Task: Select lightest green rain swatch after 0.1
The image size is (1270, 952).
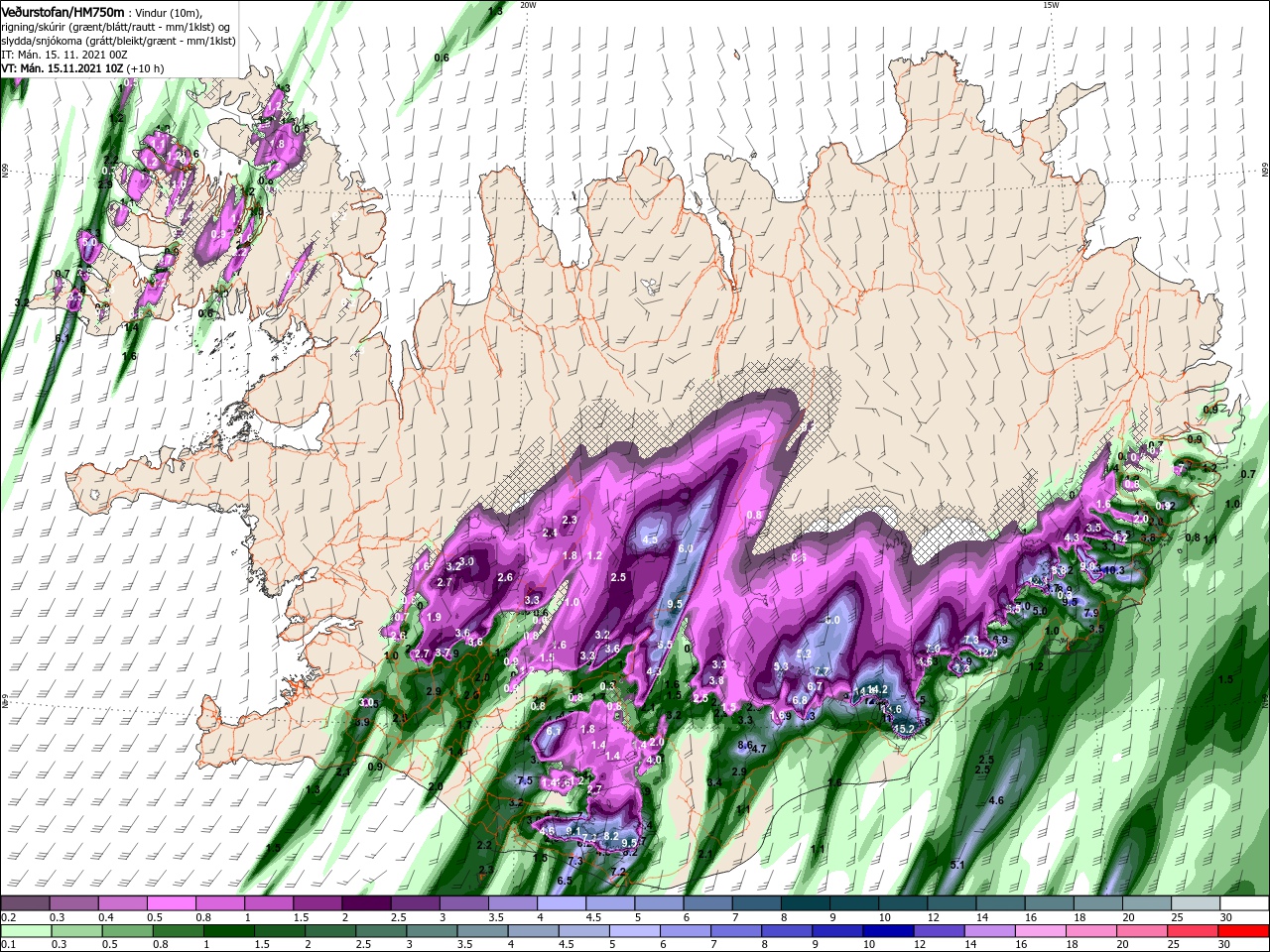Action: tap(25, 932)
